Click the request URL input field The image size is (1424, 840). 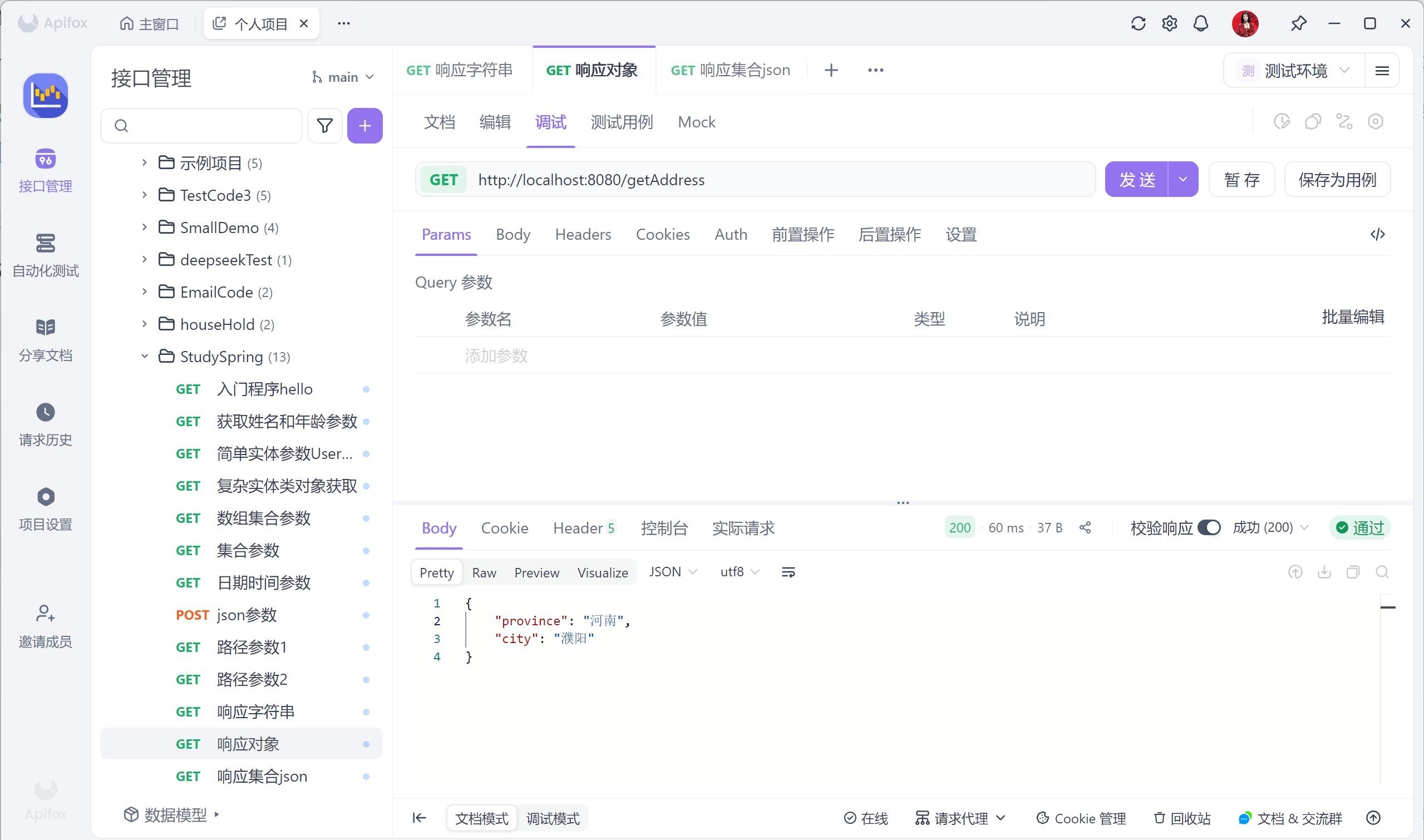tap(781, 180)
